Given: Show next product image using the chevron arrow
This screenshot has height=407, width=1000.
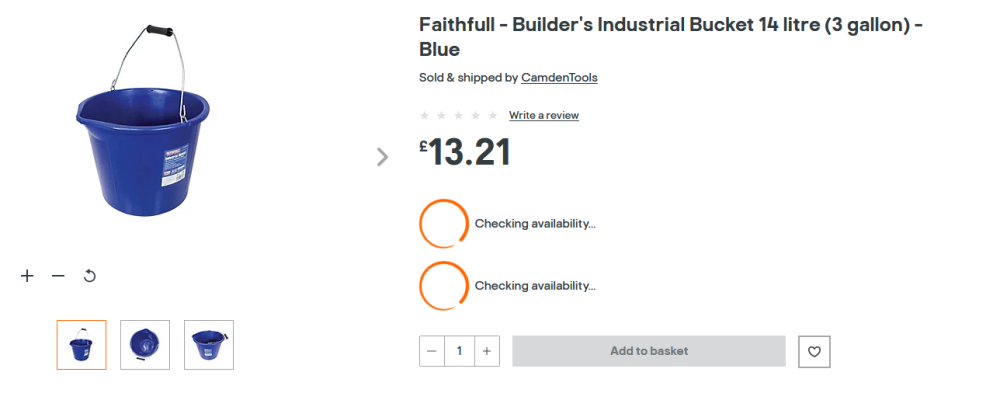Looking at the screenshot, I should click(x=382, y=157).
